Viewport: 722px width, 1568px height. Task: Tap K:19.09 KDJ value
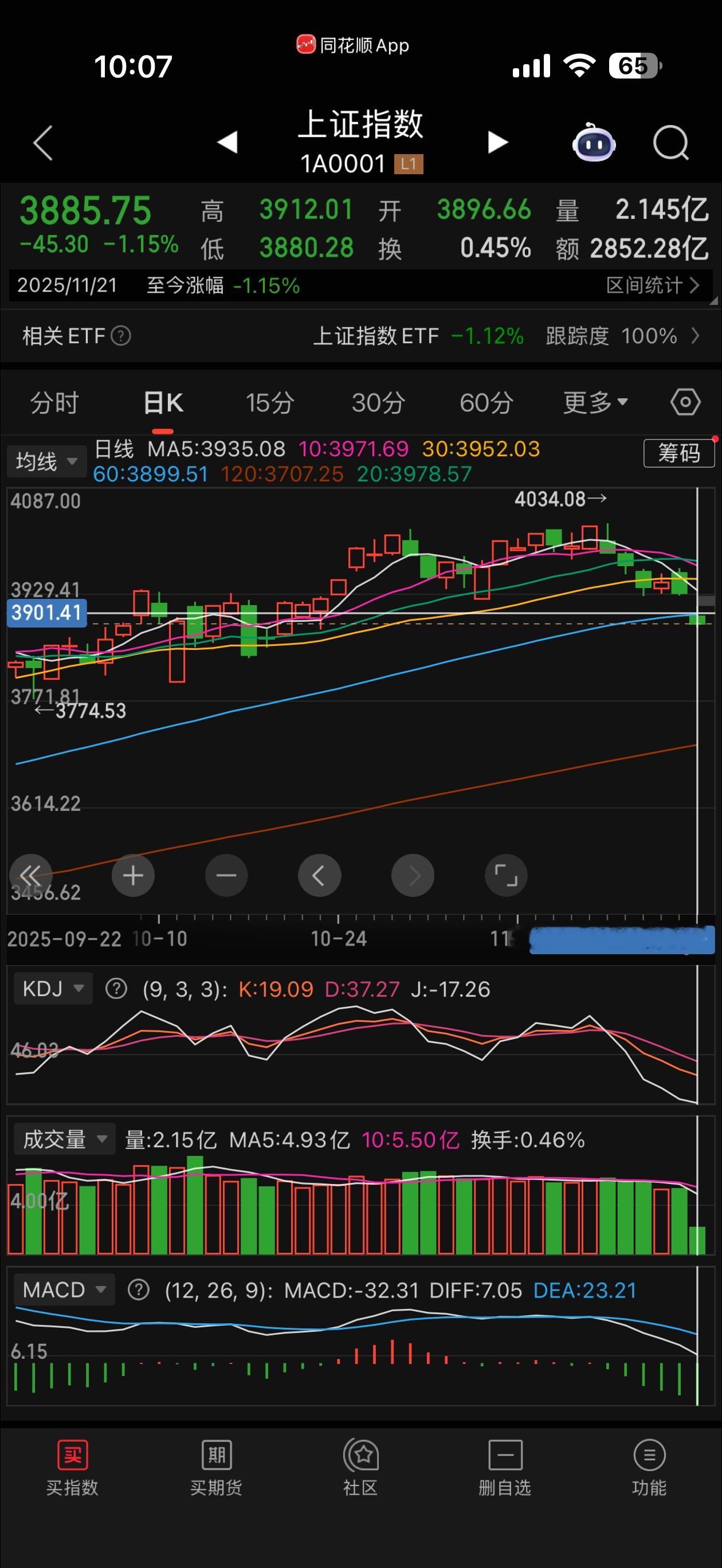[275, 989]
